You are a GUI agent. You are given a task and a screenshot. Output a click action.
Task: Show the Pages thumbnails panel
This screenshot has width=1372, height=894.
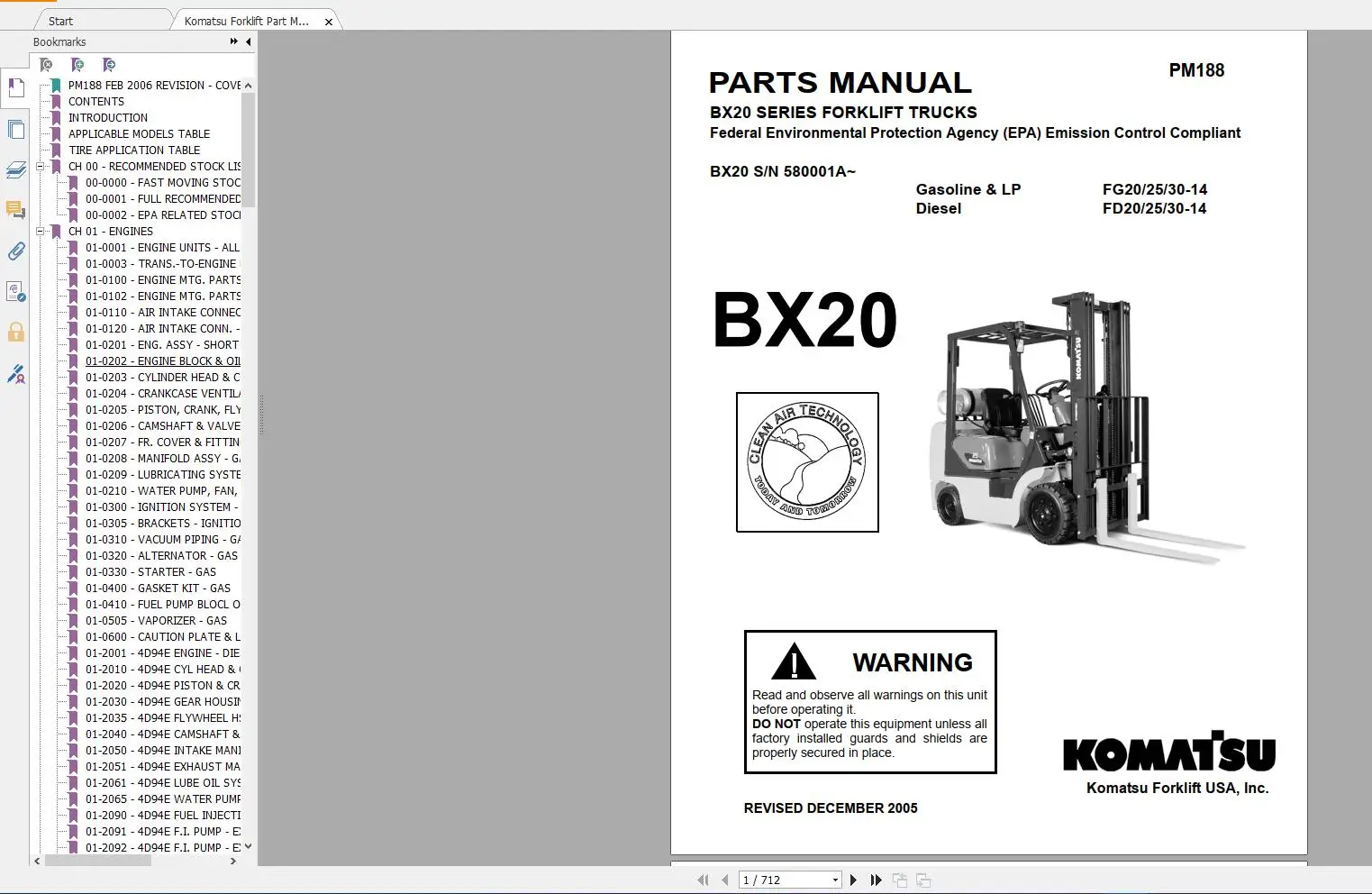[15, 130]
